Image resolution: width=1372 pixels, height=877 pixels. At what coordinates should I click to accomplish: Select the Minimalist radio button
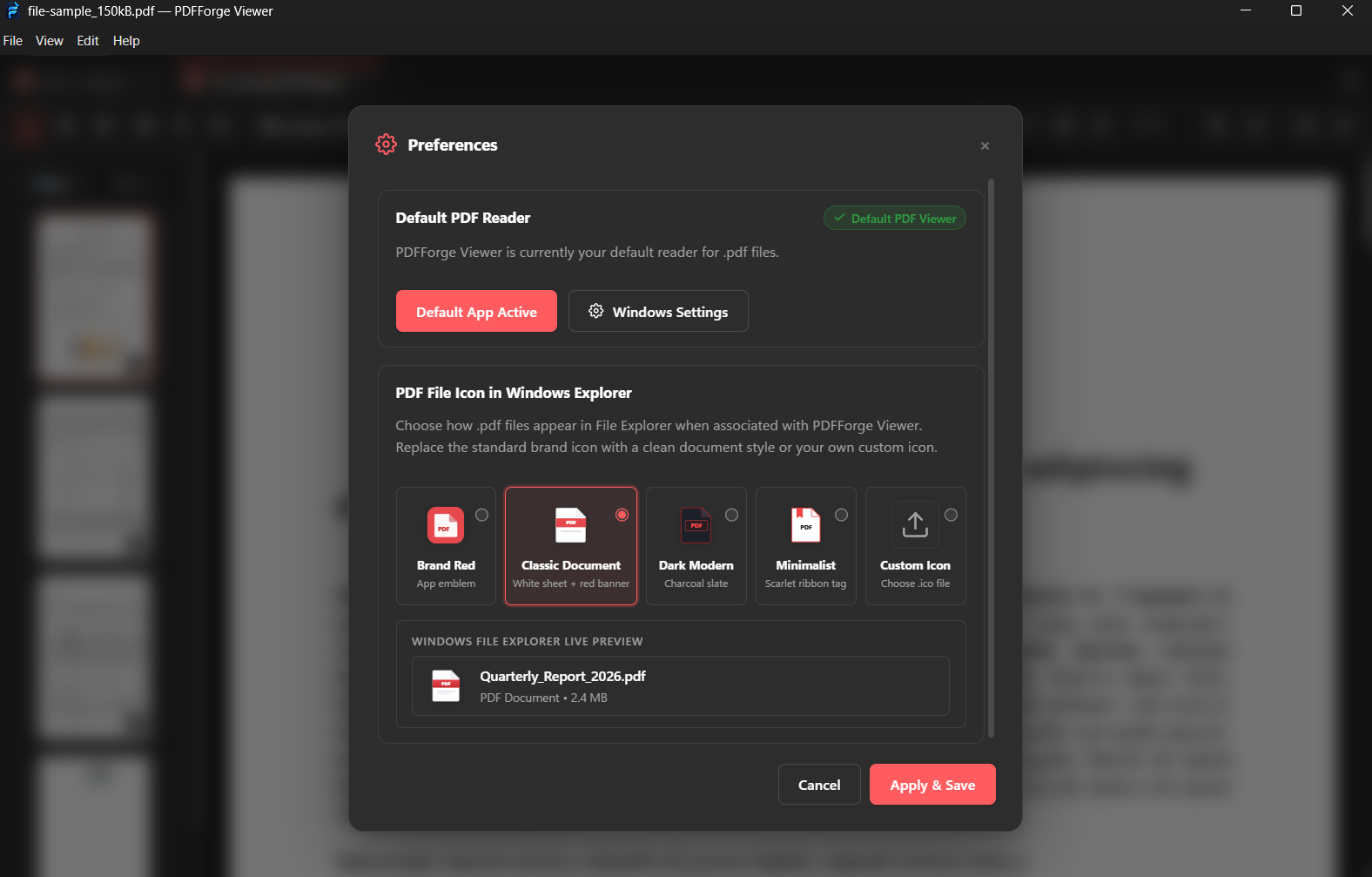pyautogui.click(x=841, y=515)
